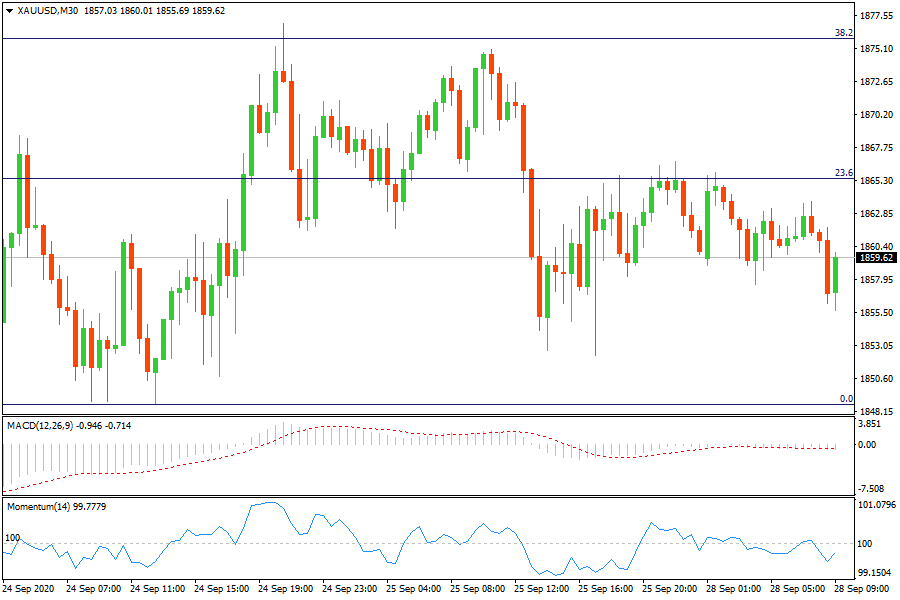Select the last green candle at right edge
900x600 pixels.
(x=835, y=275)
